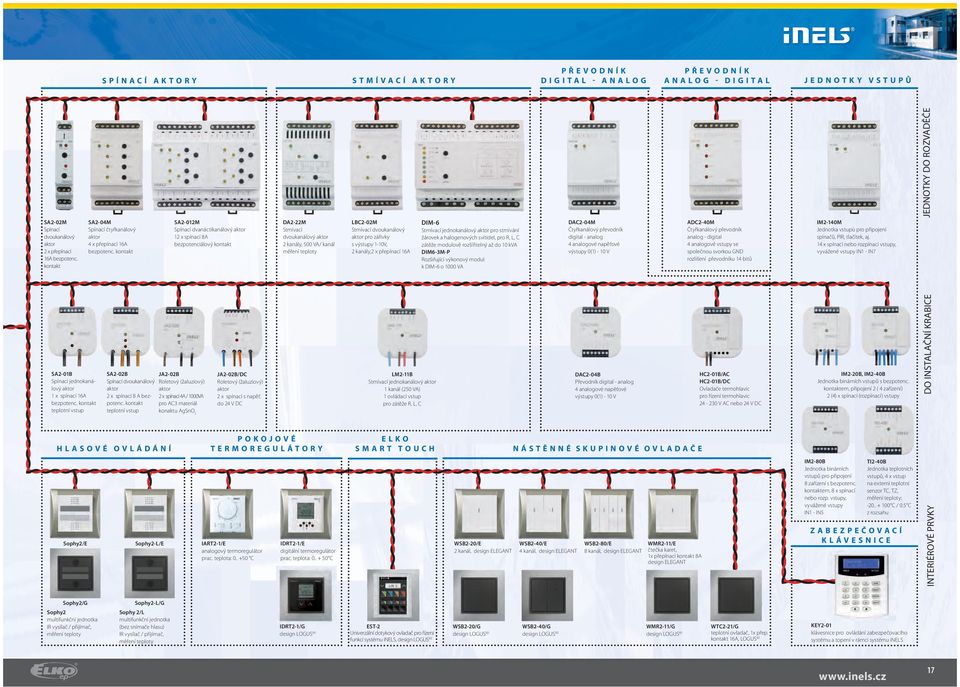Screen dimensions: 960x687
Task: Select the HC2-01B/AC thermo-valve controller image
Action: pyautogui.click(x=717, y=334)
